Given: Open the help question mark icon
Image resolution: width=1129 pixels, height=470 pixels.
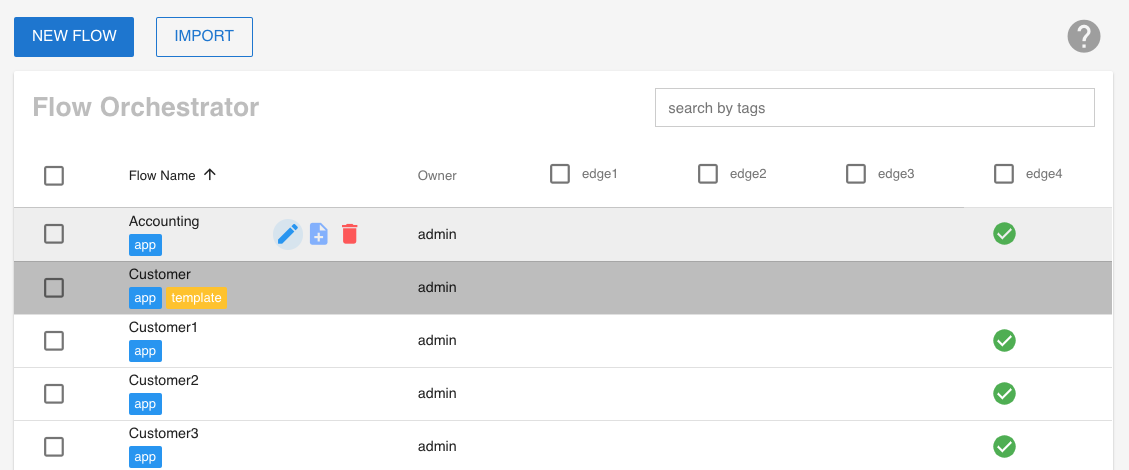Looking at the screenshot, I should [x=1084, y=37].
